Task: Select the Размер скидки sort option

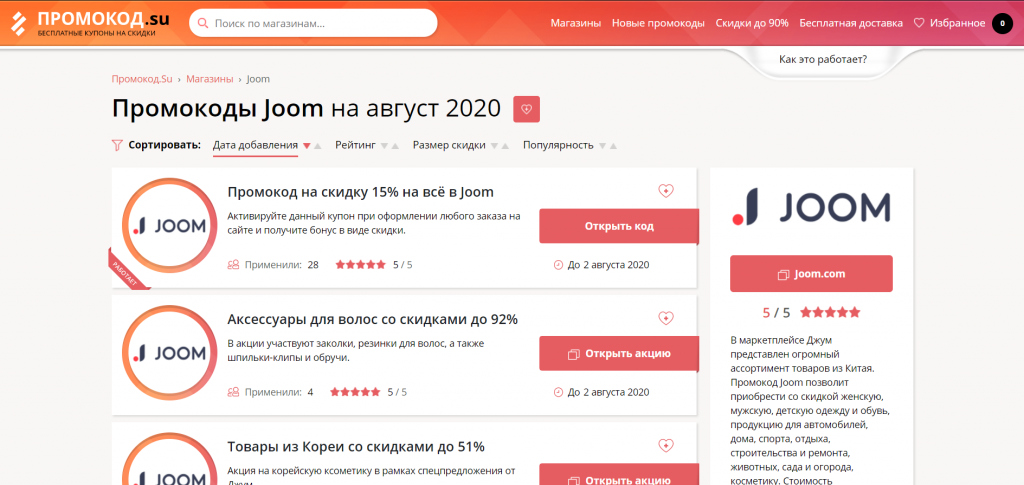Action: coord(449,145)
